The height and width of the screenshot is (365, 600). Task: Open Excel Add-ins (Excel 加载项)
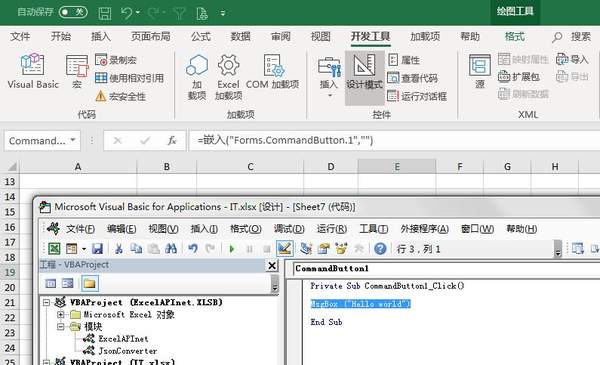(228, 77)
